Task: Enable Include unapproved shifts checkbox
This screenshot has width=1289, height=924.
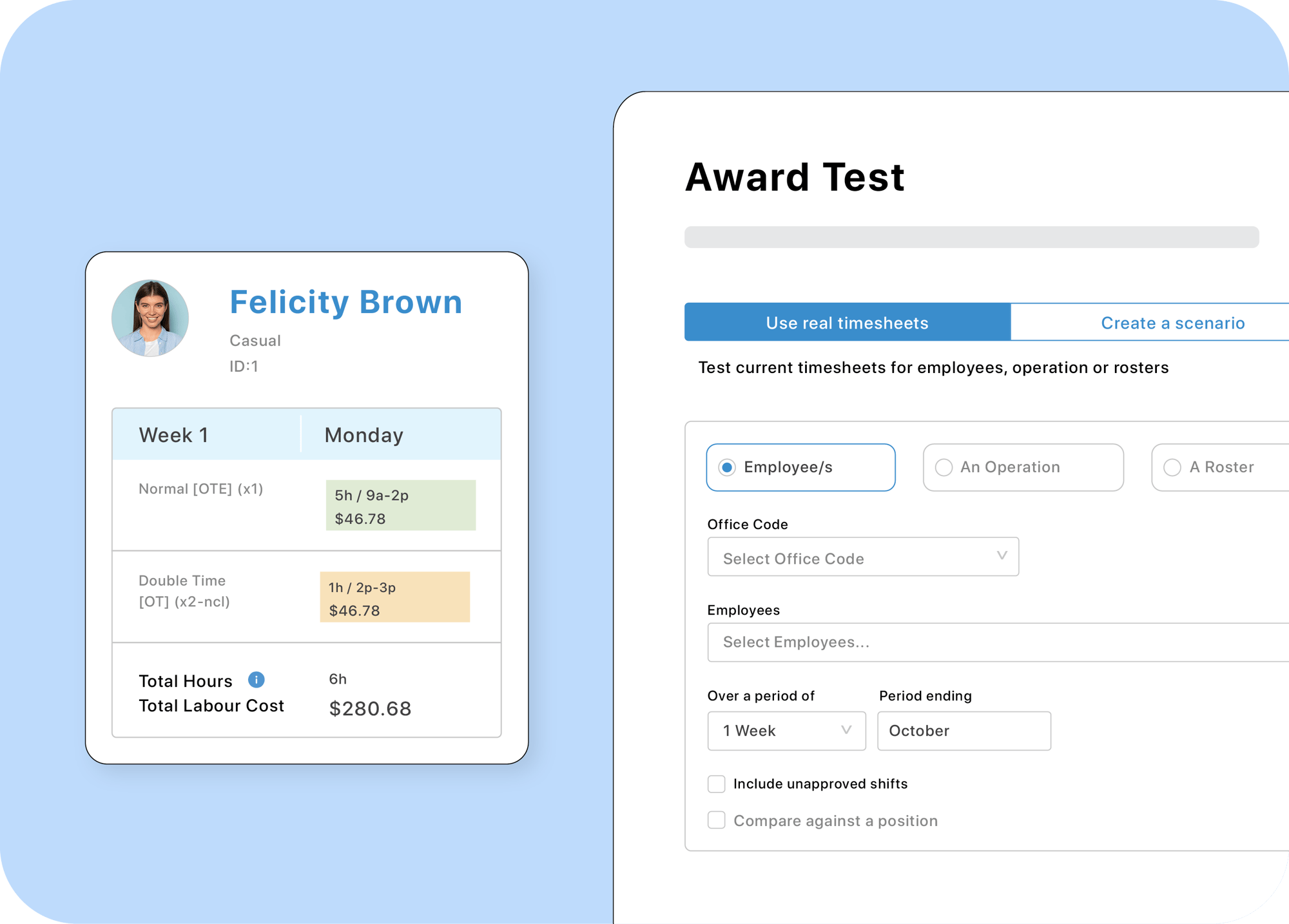Action: (x=716, y=784)
